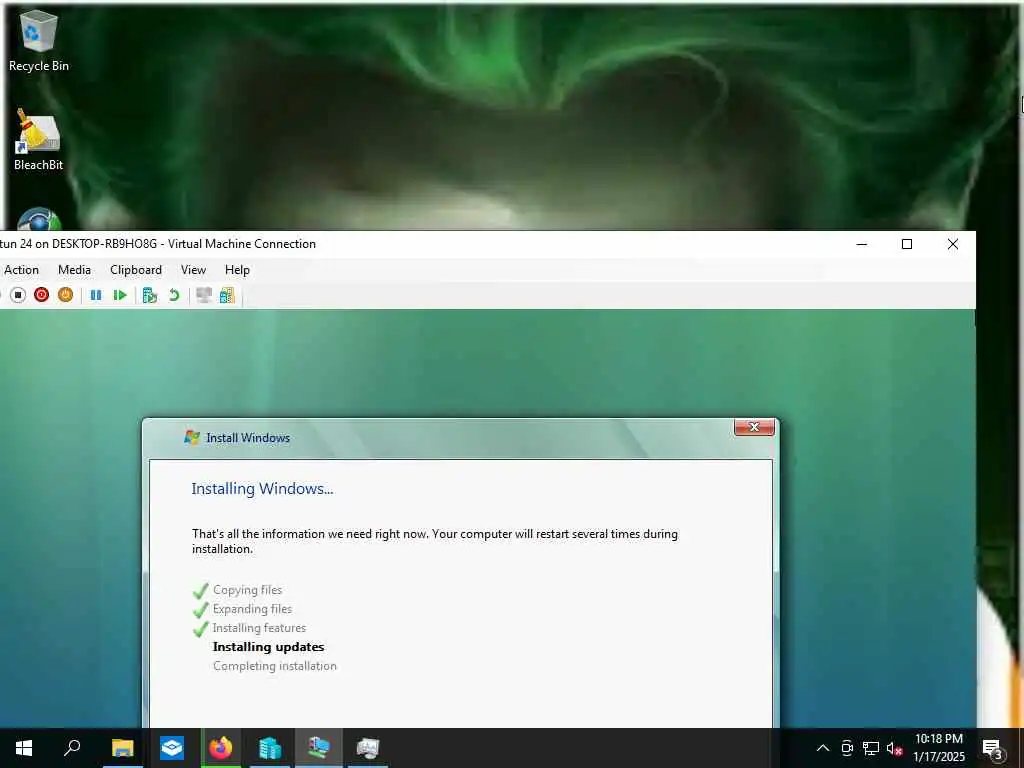Click the 'Copying files' text
Image resolution: width=1024 pixels, height=768 pixels.
248,590
